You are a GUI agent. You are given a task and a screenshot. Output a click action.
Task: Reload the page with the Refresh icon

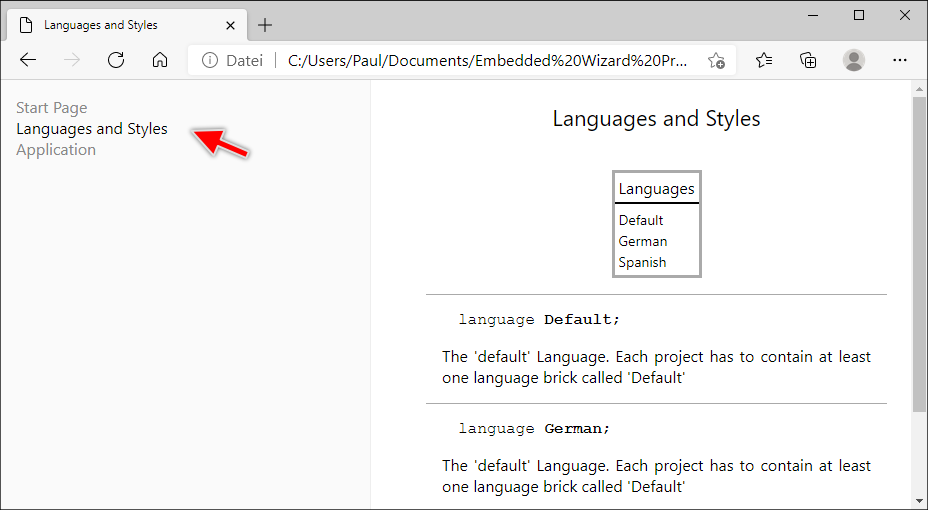116,60
